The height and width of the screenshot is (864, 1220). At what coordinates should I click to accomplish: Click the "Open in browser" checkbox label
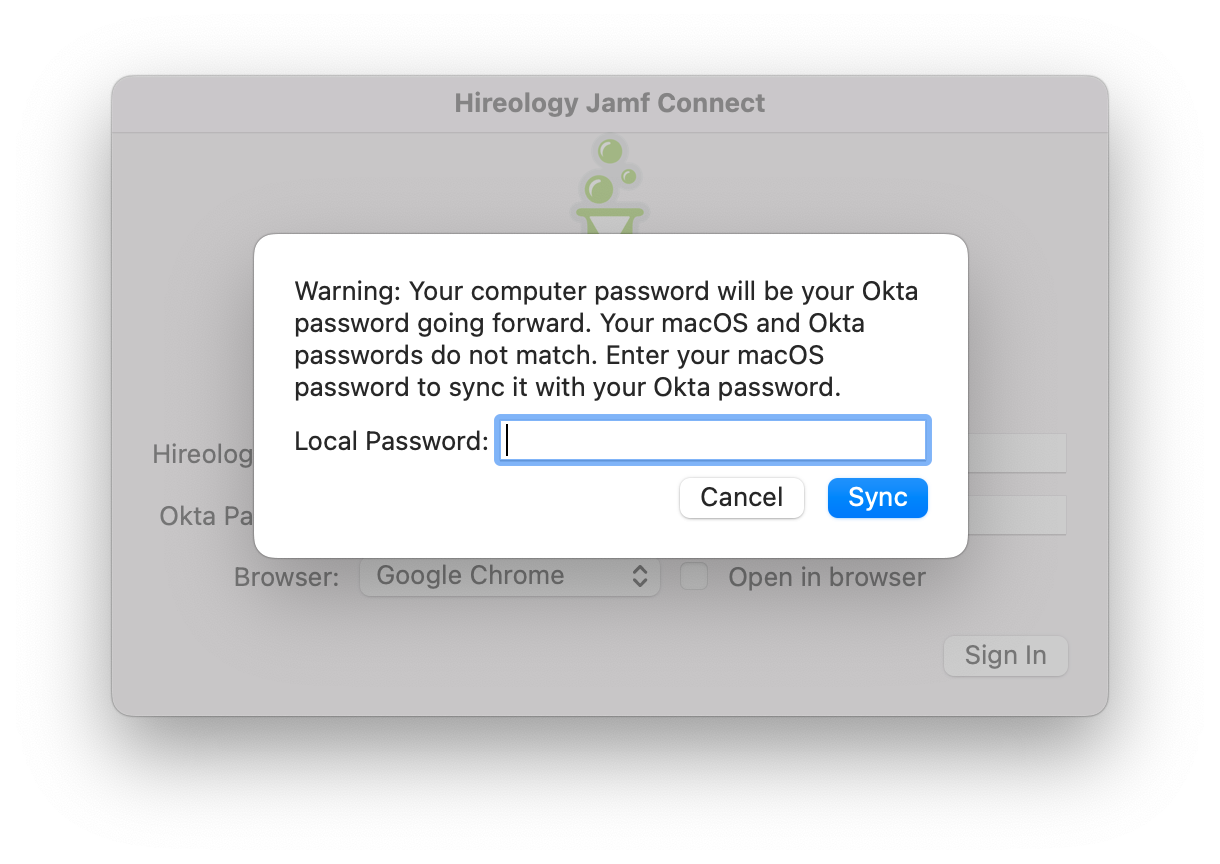pyautogui.click(x=826, y=577)
